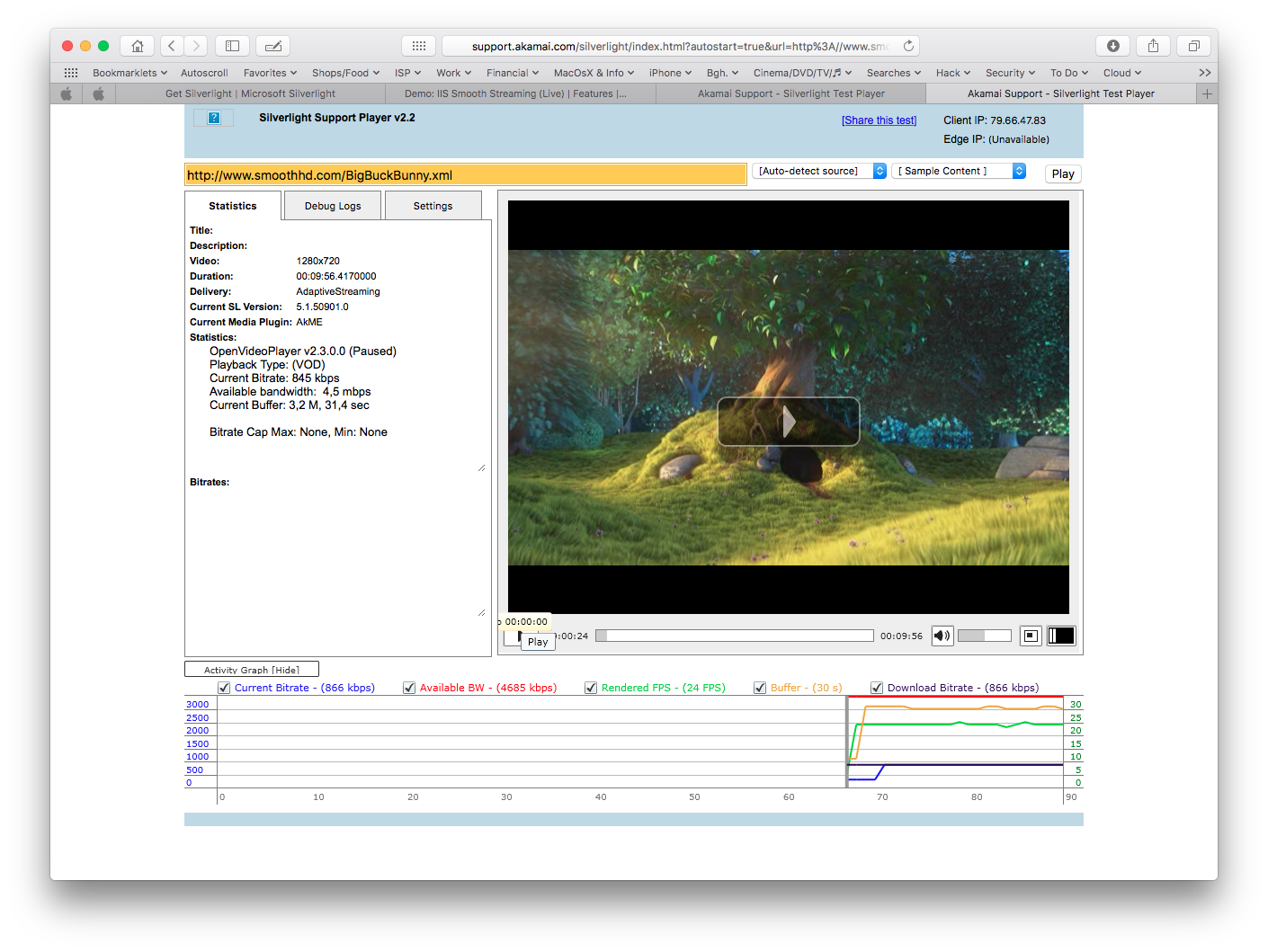1268x952 pixels.
Task: Switch to the Debug Logs tab
Action: pyautogui.click(x=333, y=206)
